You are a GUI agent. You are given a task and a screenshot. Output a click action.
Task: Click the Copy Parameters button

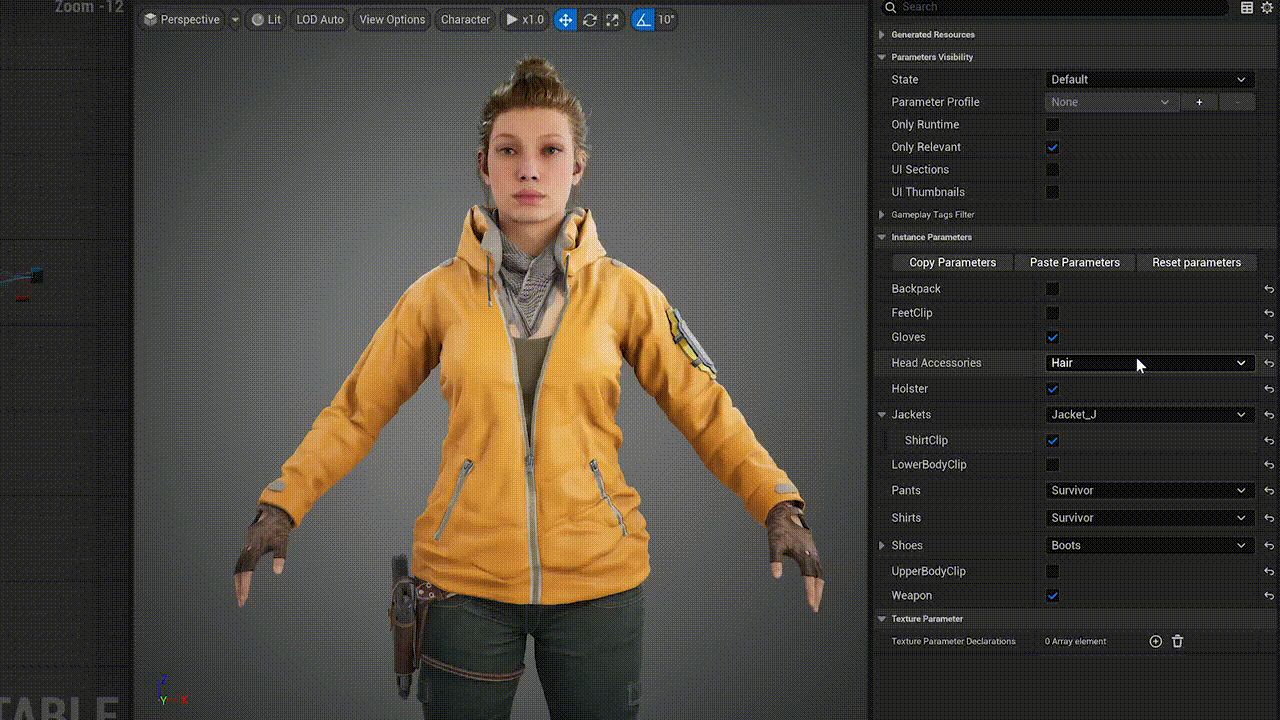tap(952, 262)
